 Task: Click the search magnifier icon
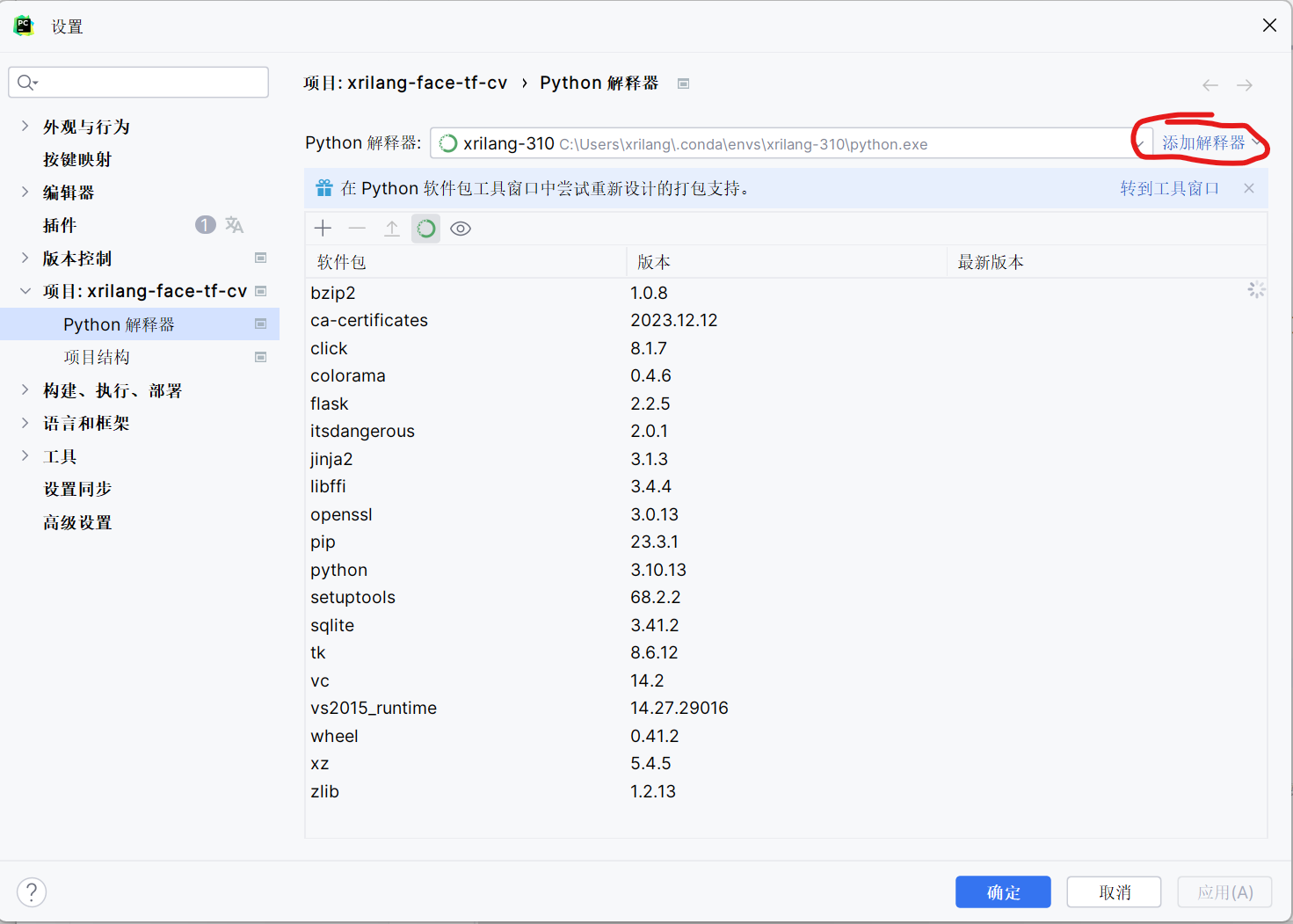(x=27, y=83)
